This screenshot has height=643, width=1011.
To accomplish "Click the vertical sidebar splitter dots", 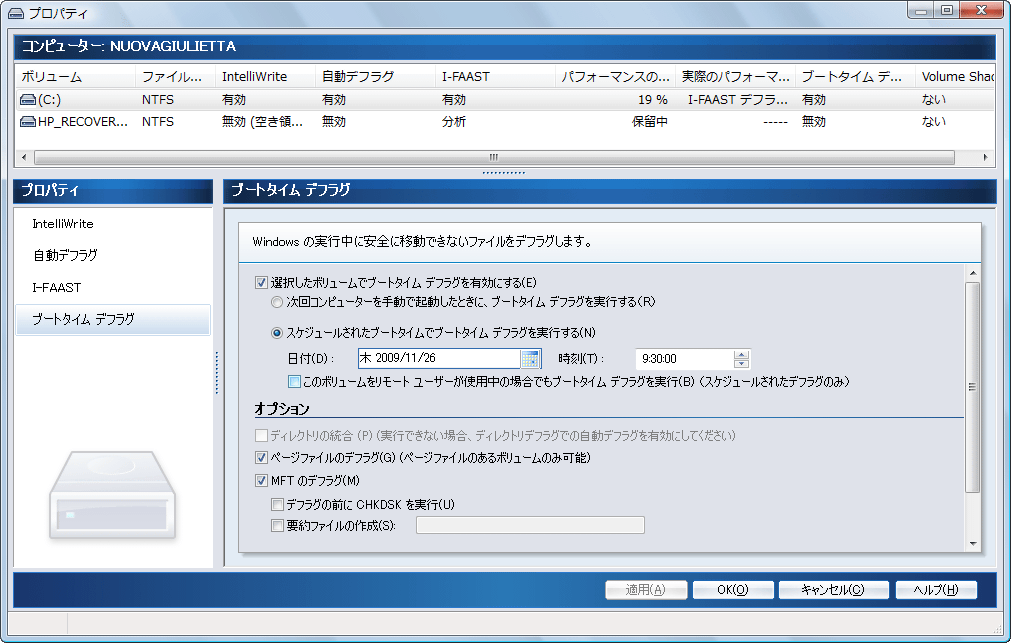I will [x=217, y=372].
